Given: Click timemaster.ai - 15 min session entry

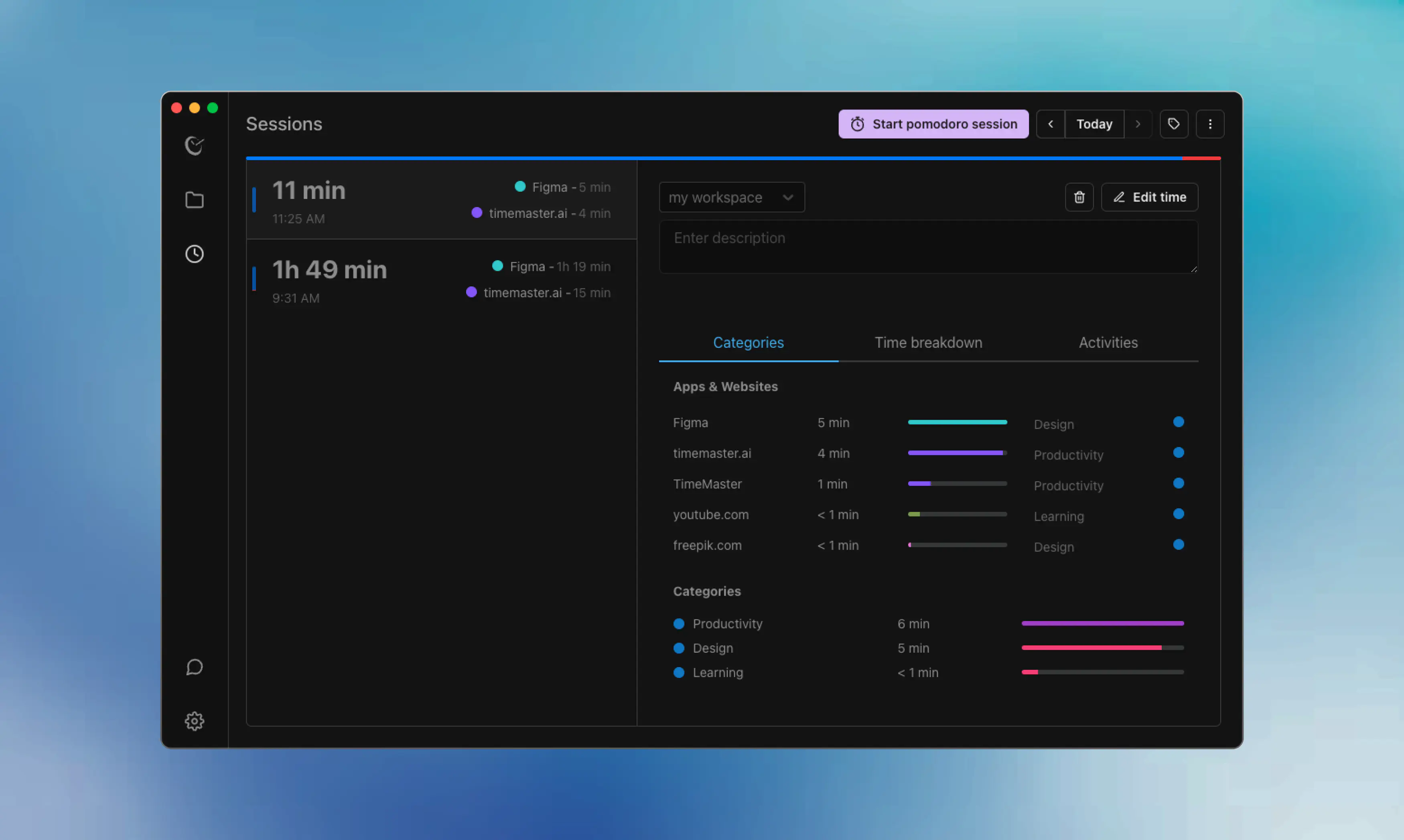Looking at the screenshot, I should [x=538, y=292].
